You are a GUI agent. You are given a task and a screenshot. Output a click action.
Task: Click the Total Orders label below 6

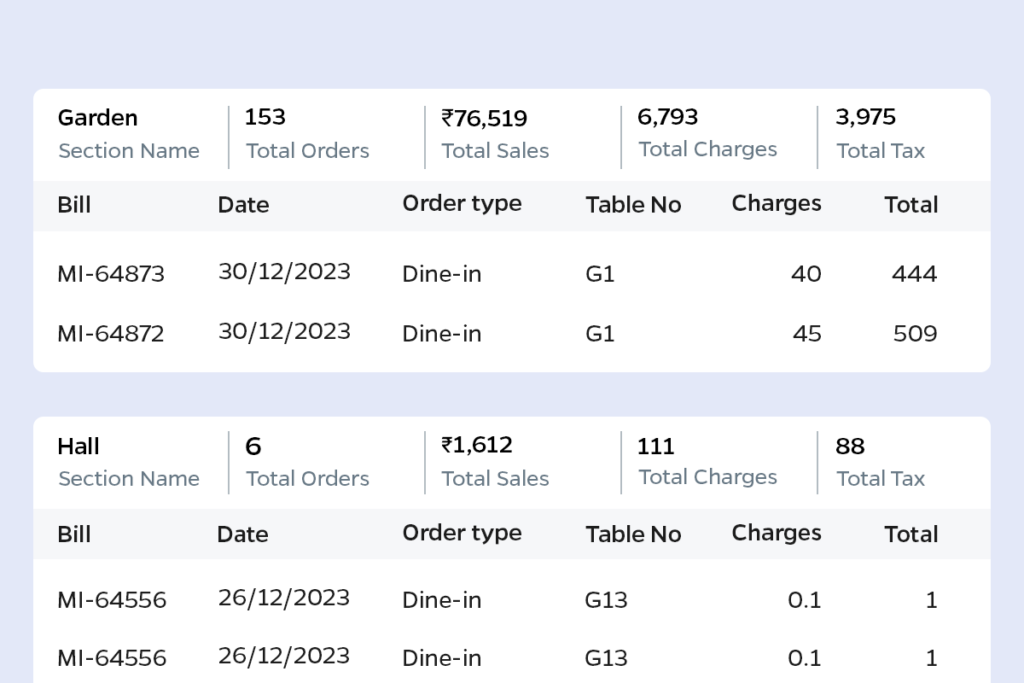pos(308,479)
